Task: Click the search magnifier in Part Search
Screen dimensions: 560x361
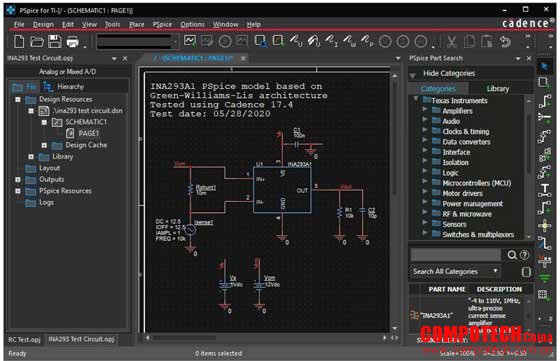Action: click(512, 255)
